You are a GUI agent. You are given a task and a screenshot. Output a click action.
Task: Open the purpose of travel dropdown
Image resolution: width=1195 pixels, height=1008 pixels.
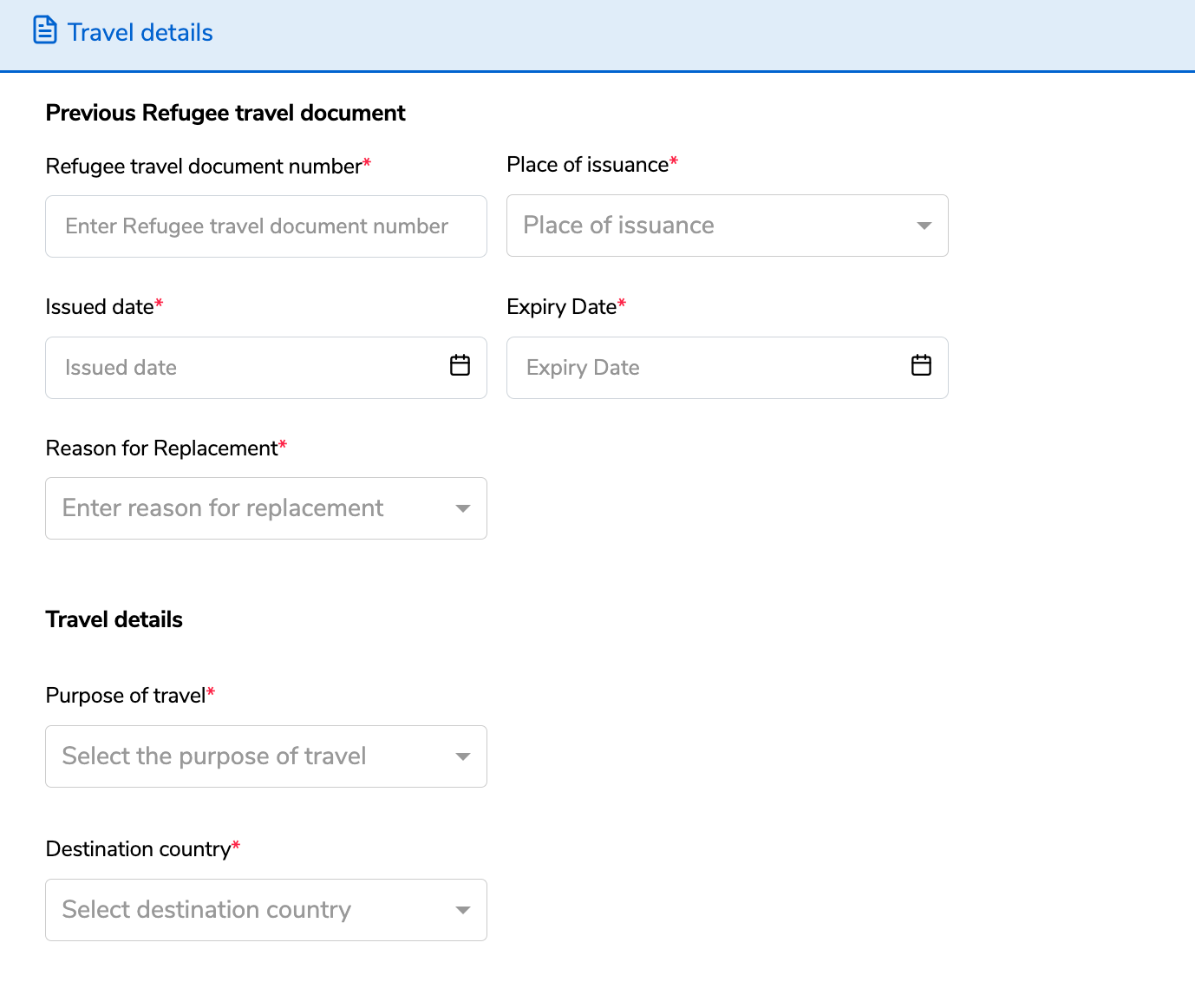pos(251,756)
